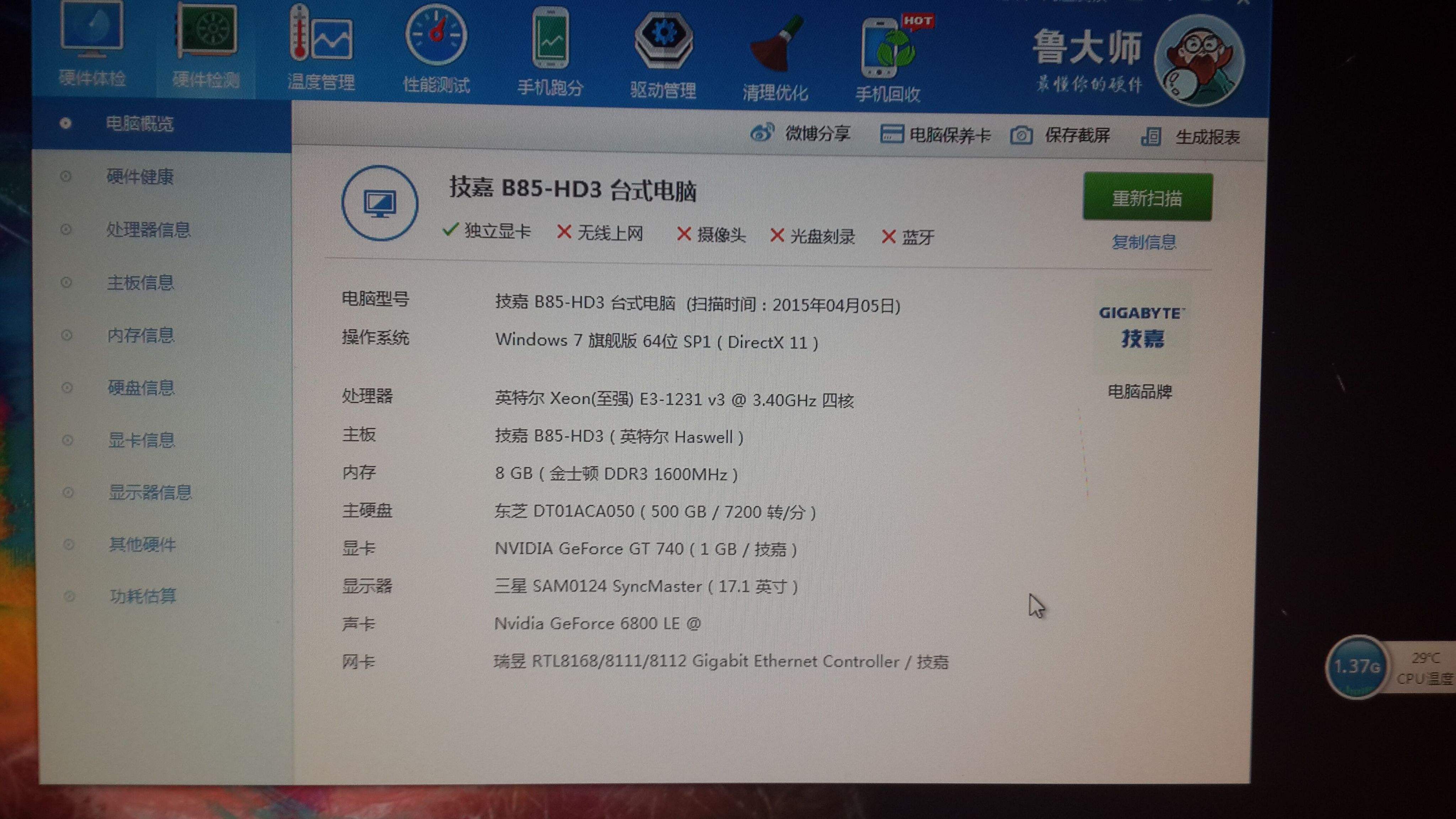1456x819 pixels.
Task: Click the 声卡 row label
Action: point(358,623)
